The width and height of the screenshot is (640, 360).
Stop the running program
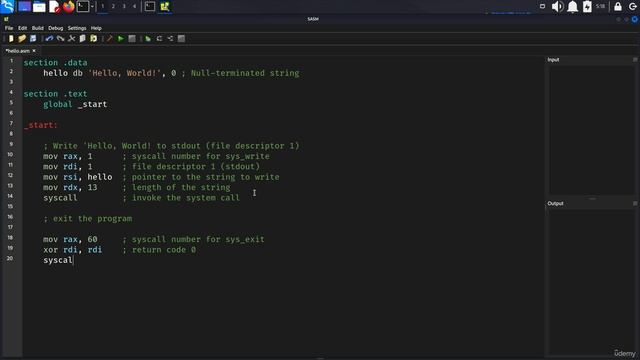pos(132,38)
